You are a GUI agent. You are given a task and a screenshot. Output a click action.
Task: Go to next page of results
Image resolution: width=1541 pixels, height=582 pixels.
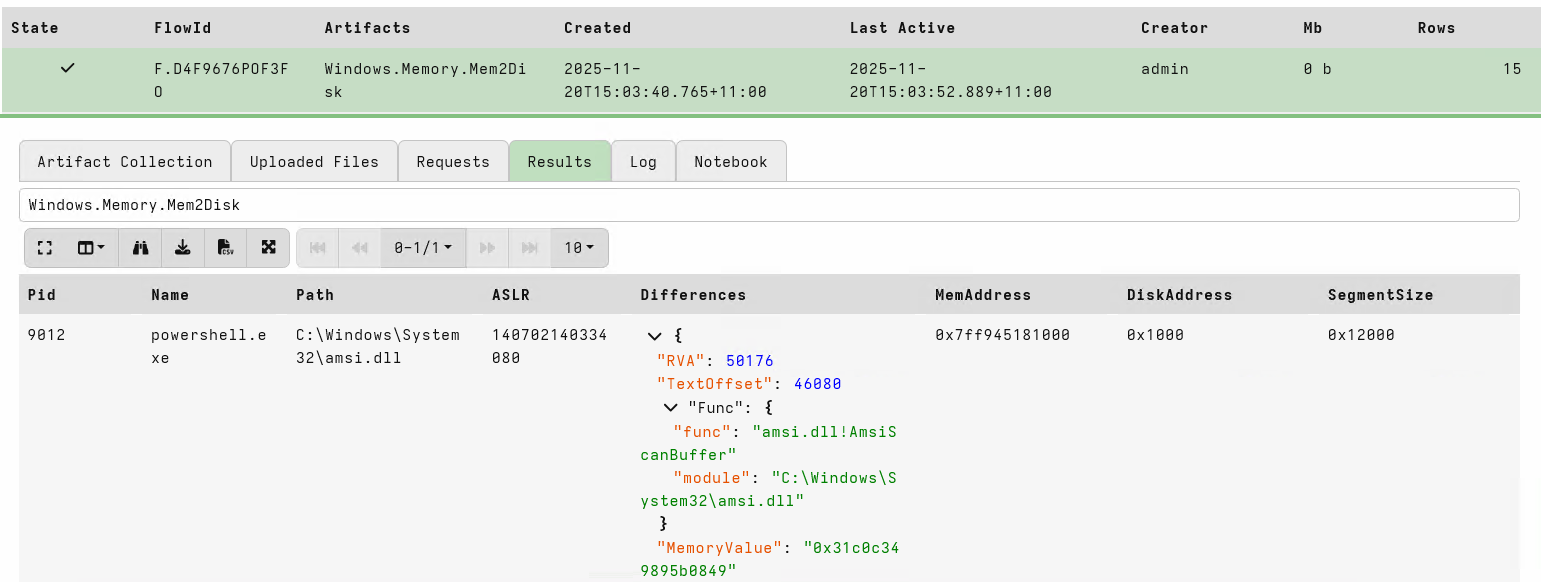click(x=487, y=248)
